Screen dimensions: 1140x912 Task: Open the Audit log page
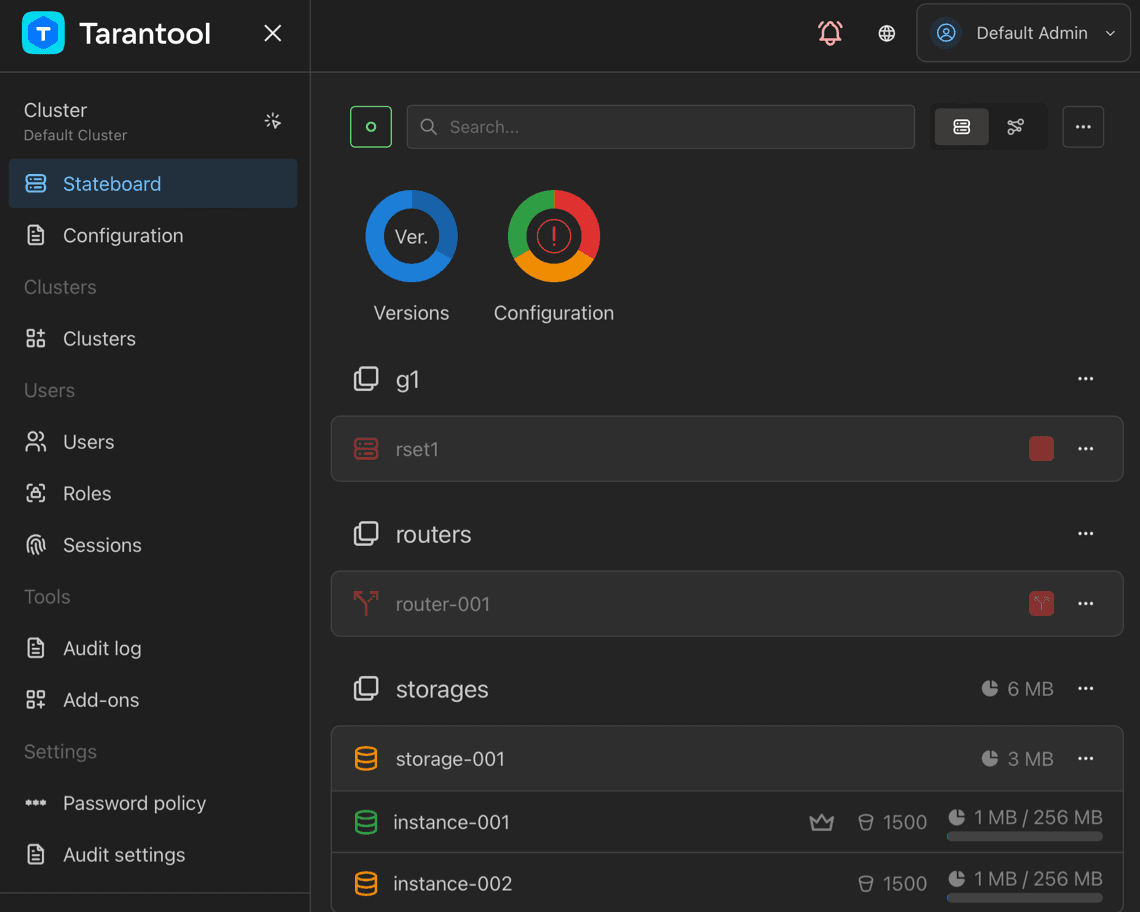tap(153, 648)
